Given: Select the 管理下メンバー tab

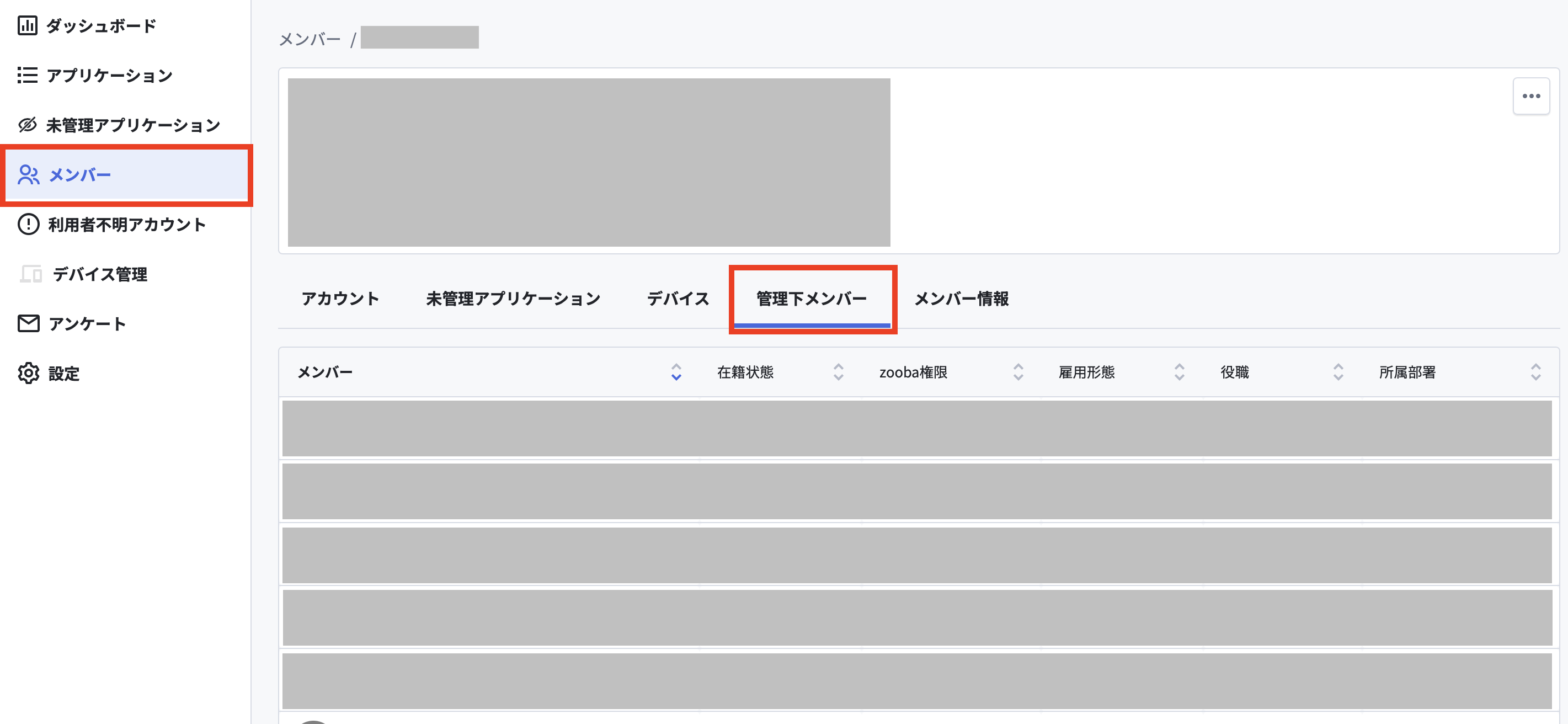Looking at the screenshot, I should pyautogui.click(x=812, y=299).
